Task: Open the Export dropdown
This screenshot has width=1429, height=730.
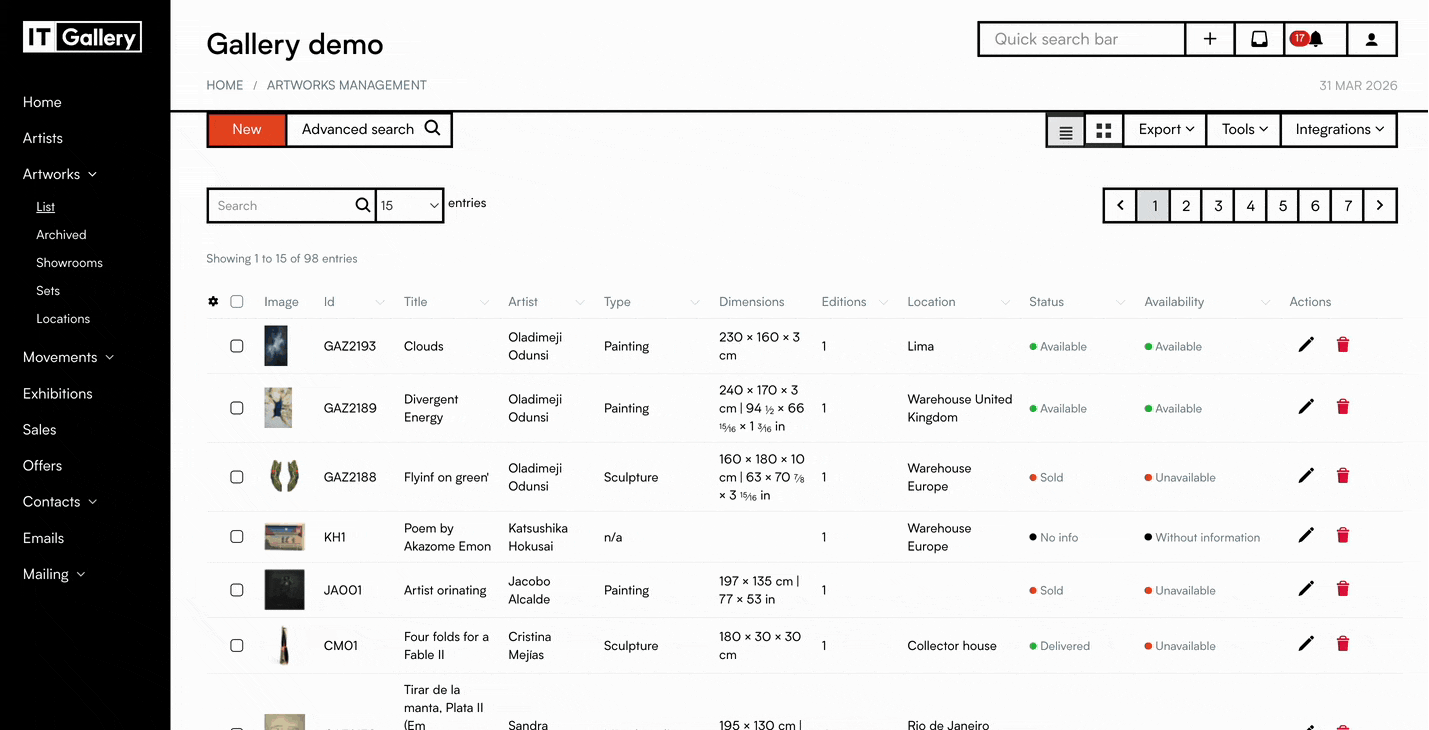Action: (x=1166, y=130)
